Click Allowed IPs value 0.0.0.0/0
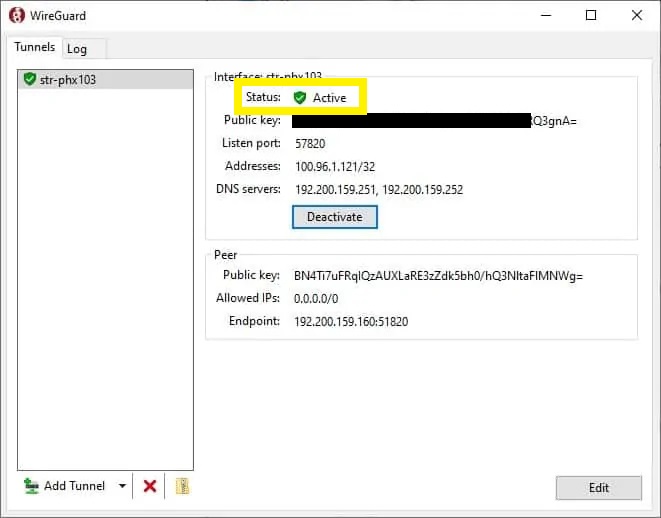661x518 pixels. pyautogui.click(x=316, y=299)
